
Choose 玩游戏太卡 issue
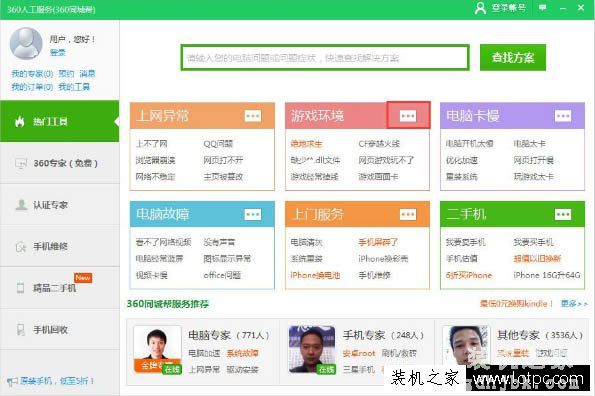tap(534, 176)
